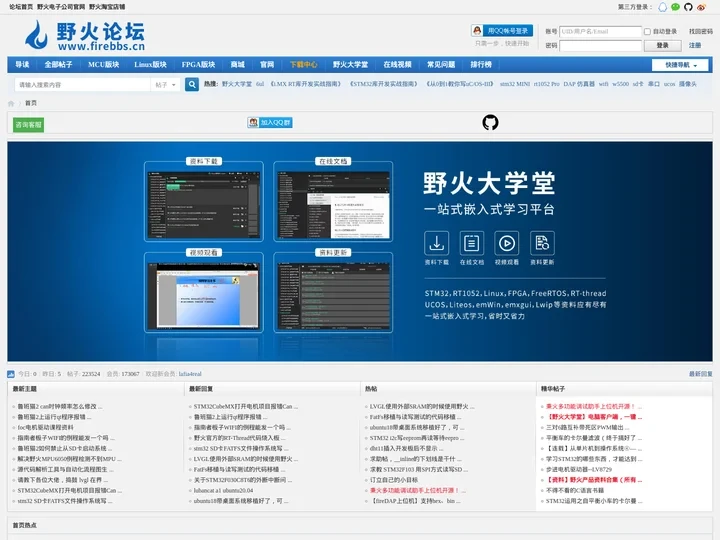Open the 步进电机驱动器--LV8729 thread
Screen dimensions: 720x540
[x=579, y=470]
